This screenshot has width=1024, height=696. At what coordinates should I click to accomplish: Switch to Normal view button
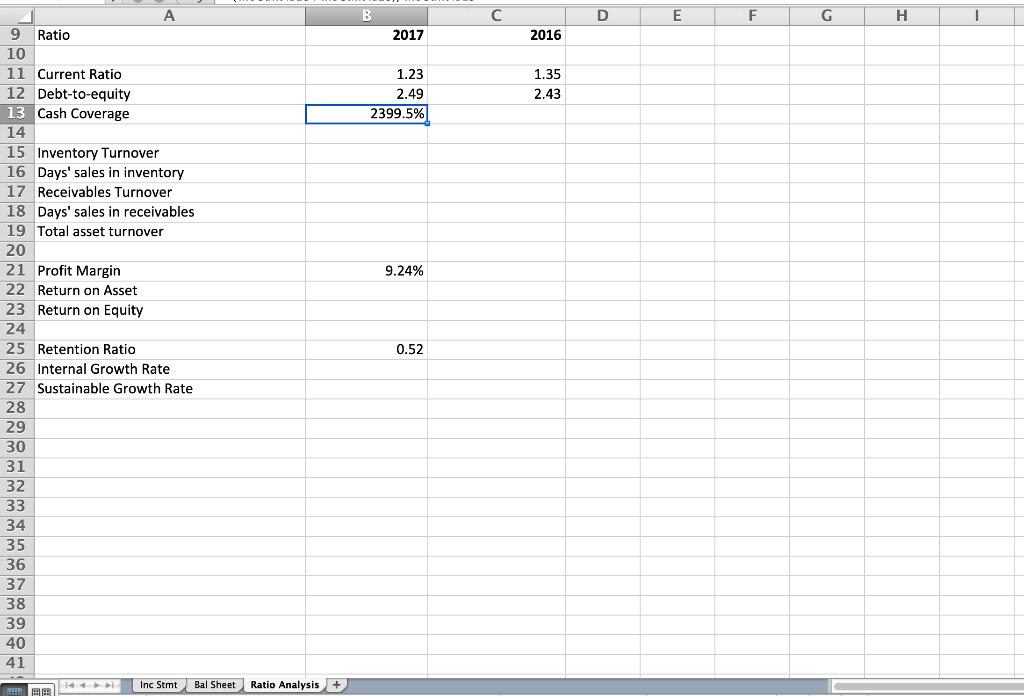14,691
